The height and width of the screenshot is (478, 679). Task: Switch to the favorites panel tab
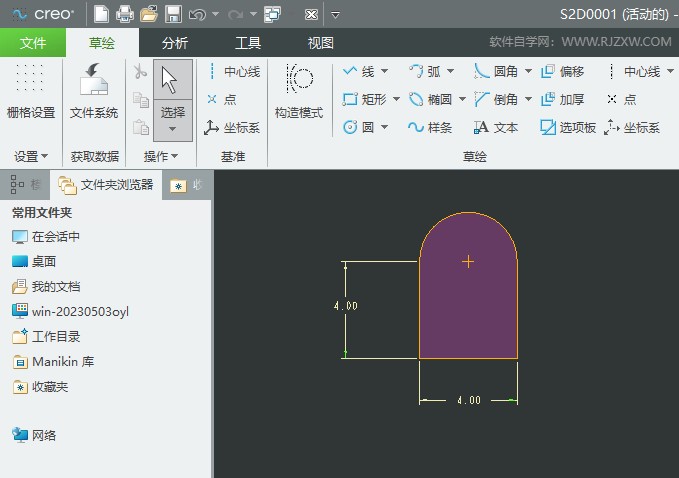[x=187, y=185]
